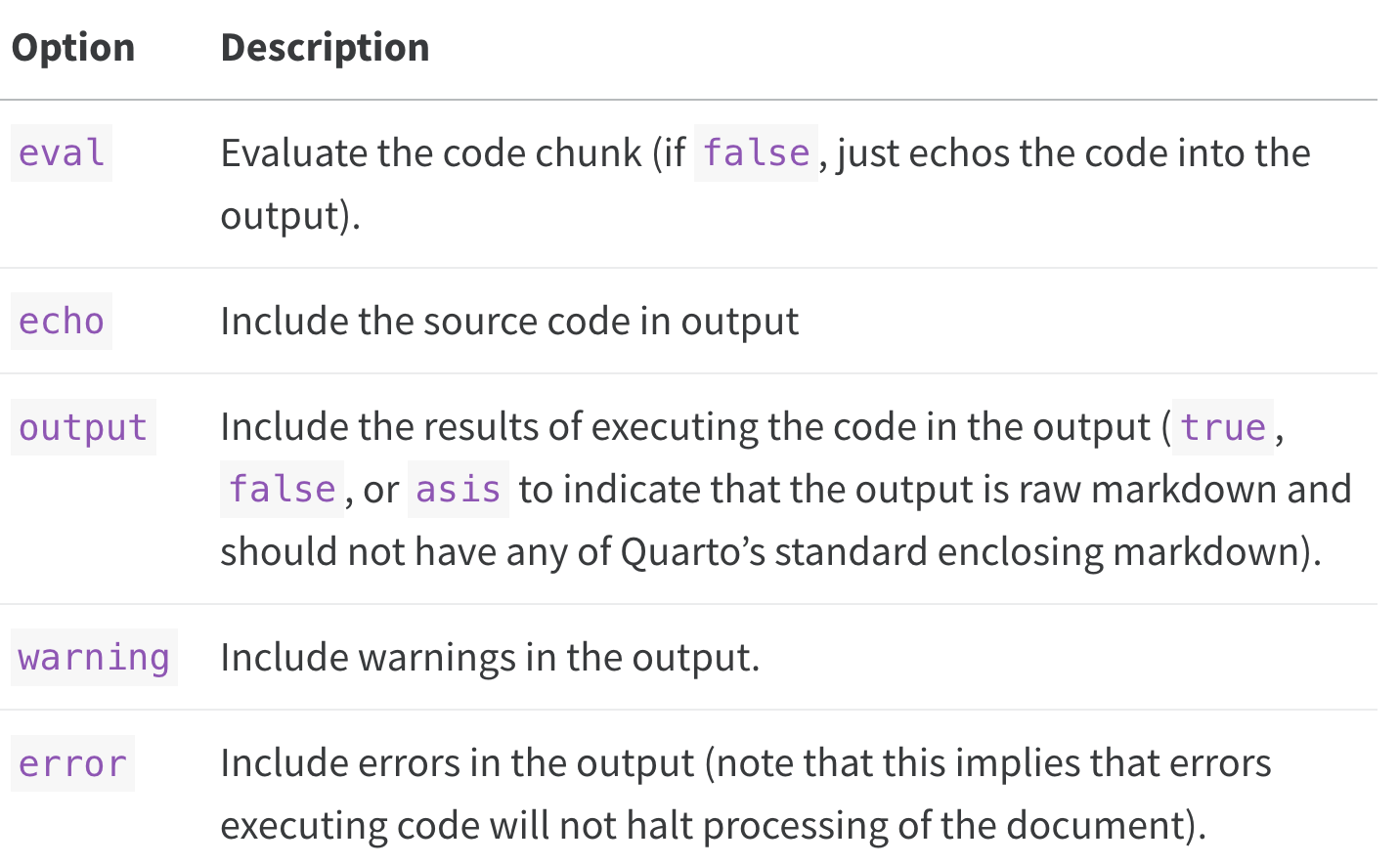
Task: Click the false code in the eval description
Action: pyautogui.click(x=756, y=153)
